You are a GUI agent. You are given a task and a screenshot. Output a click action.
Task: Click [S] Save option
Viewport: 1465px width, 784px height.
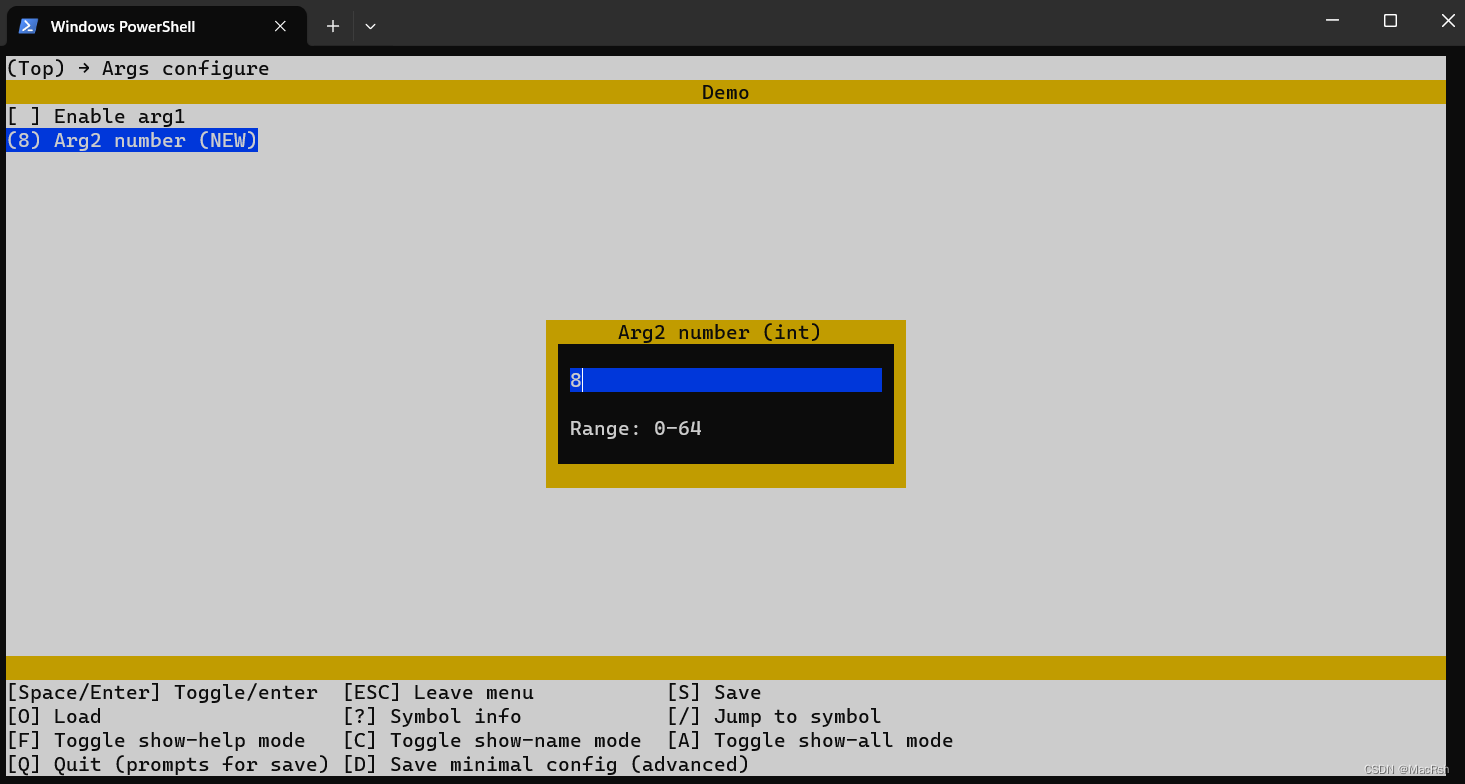pos(715,692)
